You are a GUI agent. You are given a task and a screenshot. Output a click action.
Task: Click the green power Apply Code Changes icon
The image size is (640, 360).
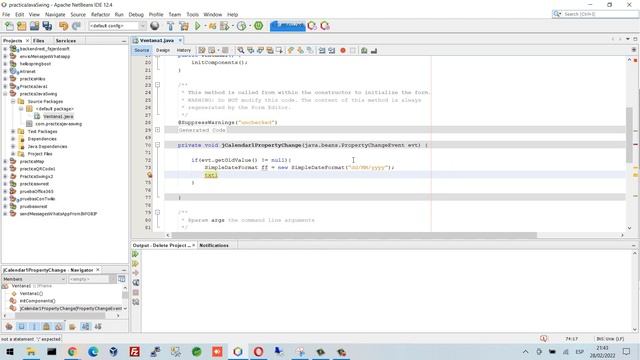[258, 26]
